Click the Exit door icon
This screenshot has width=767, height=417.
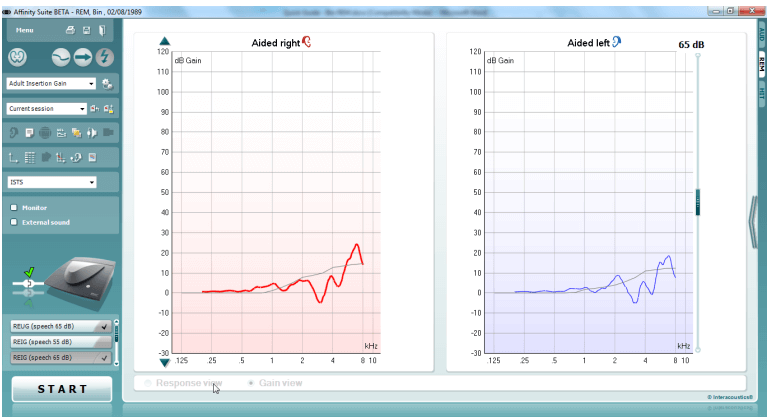point(101,31)
